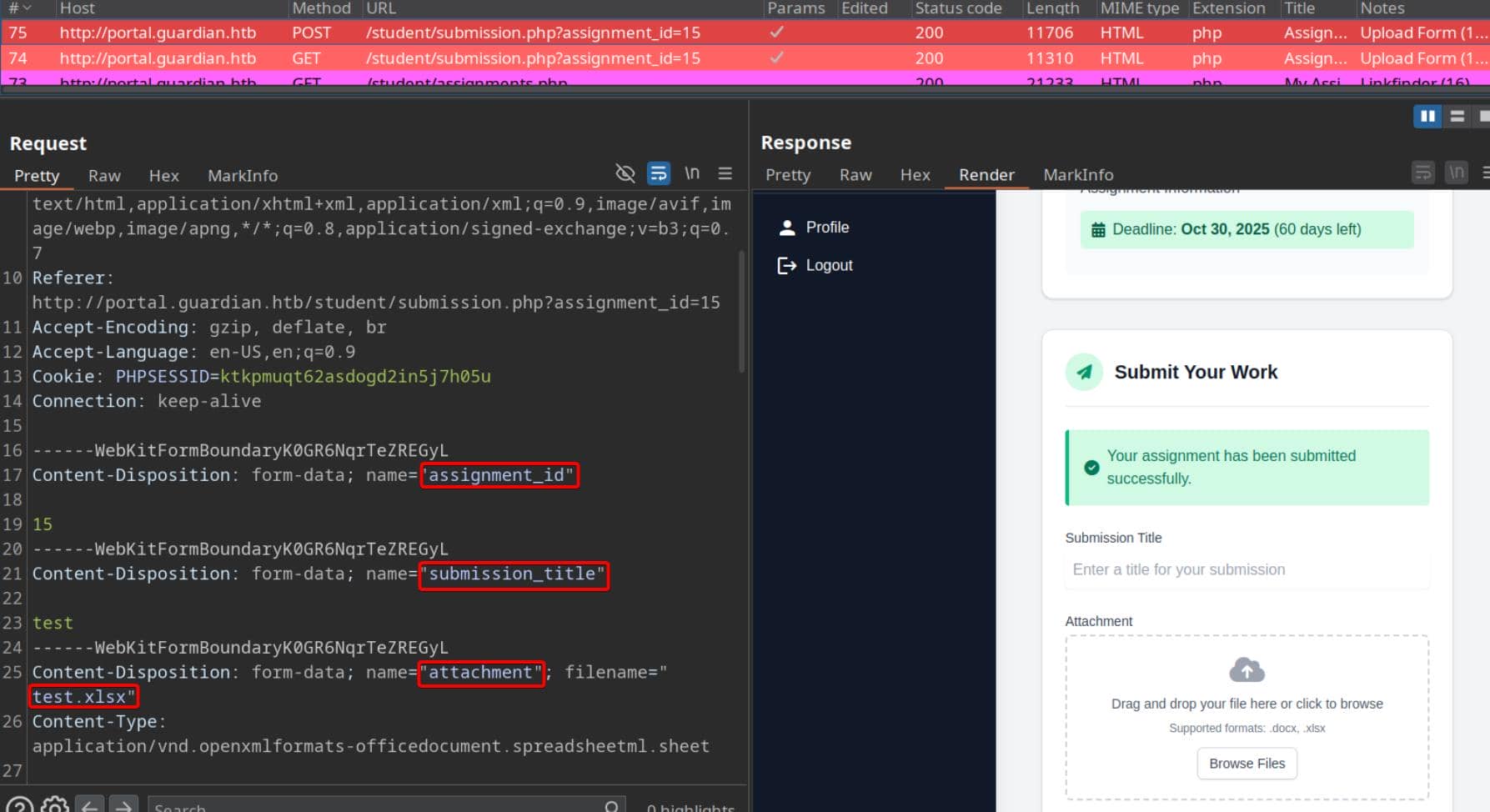Click the magnifier icon in Search box
This screenshot has width=1490, height=812.
click(612, 806)
